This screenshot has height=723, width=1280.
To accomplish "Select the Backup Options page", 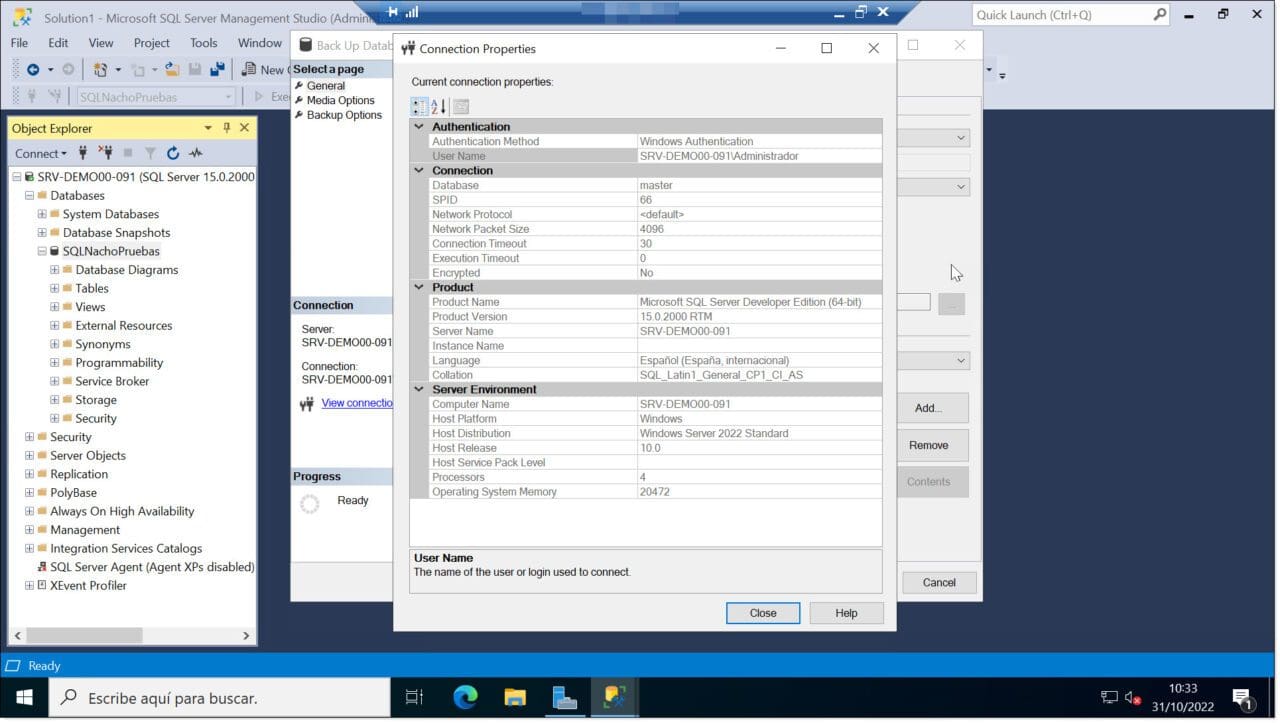I will click(344, 115).
